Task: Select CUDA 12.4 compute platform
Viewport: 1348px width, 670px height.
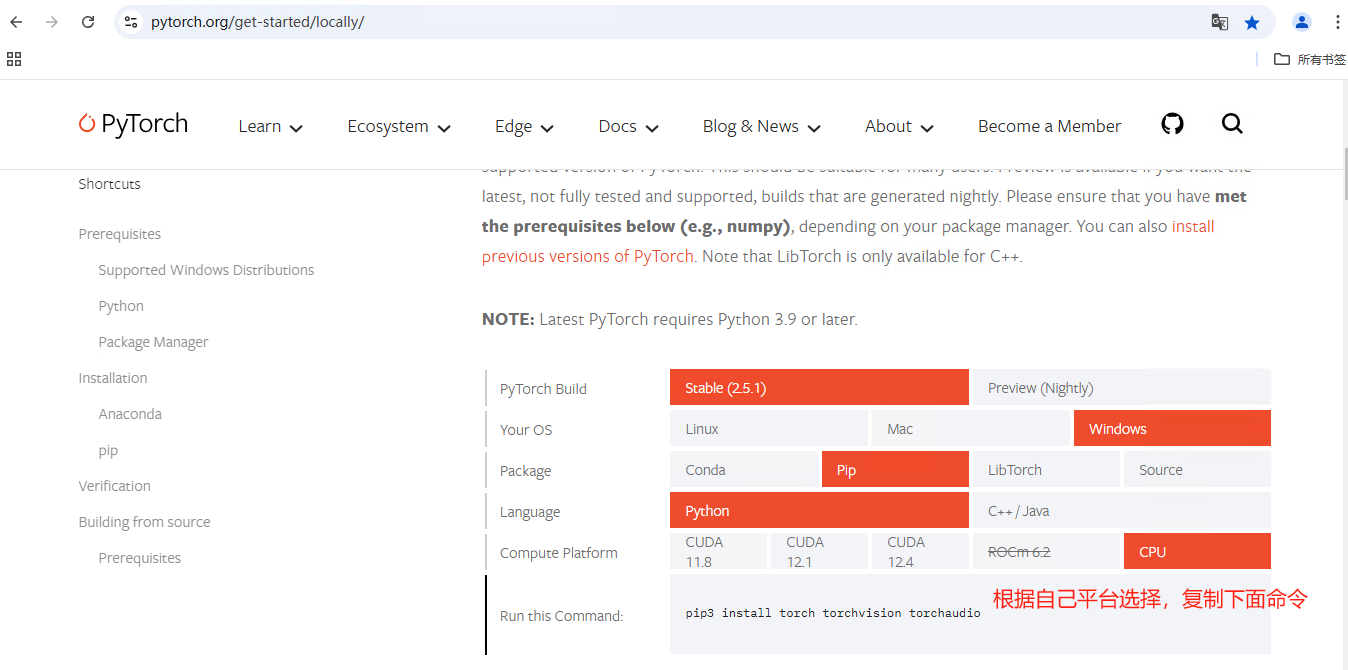Action: coord(920,551)
